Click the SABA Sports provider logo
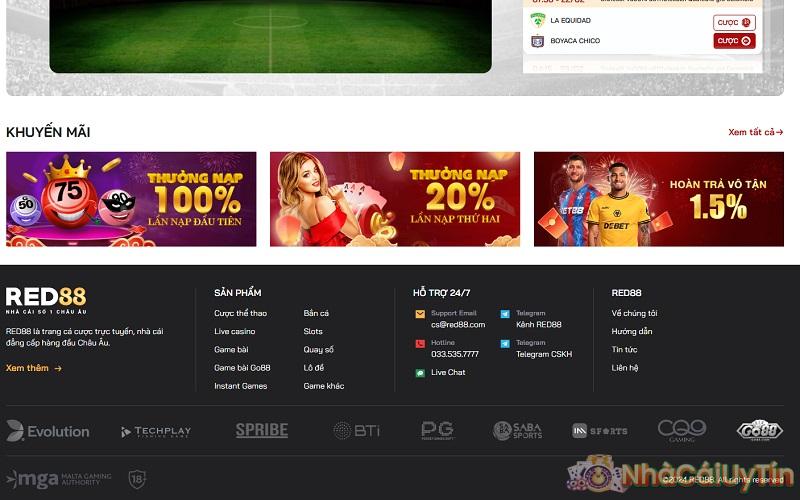Viewport: 800px width, 500px height. (x=517, y=430)
